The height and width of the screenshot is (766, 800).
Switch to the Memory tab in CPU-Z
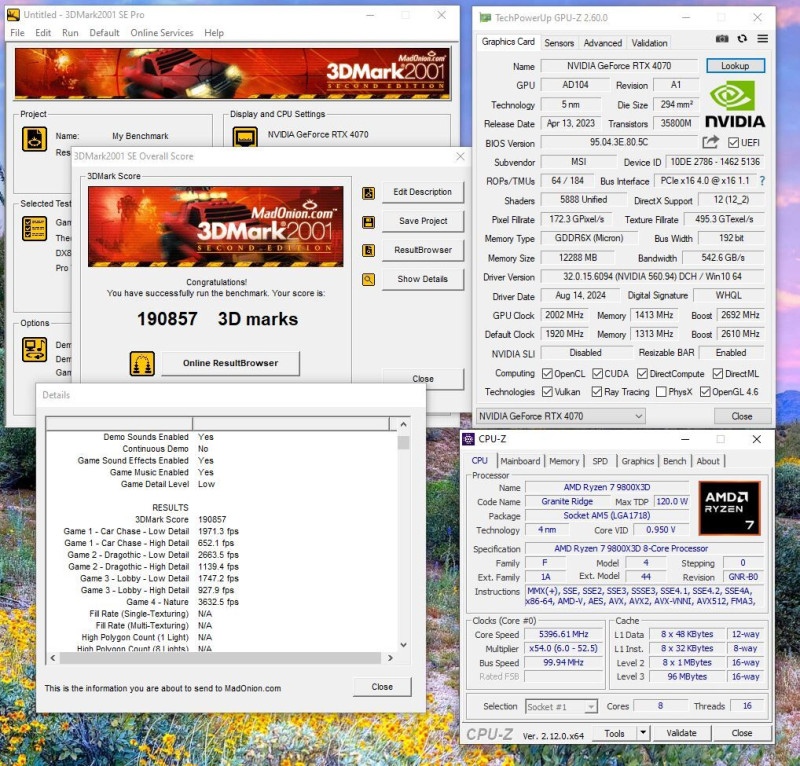point(564,461)
